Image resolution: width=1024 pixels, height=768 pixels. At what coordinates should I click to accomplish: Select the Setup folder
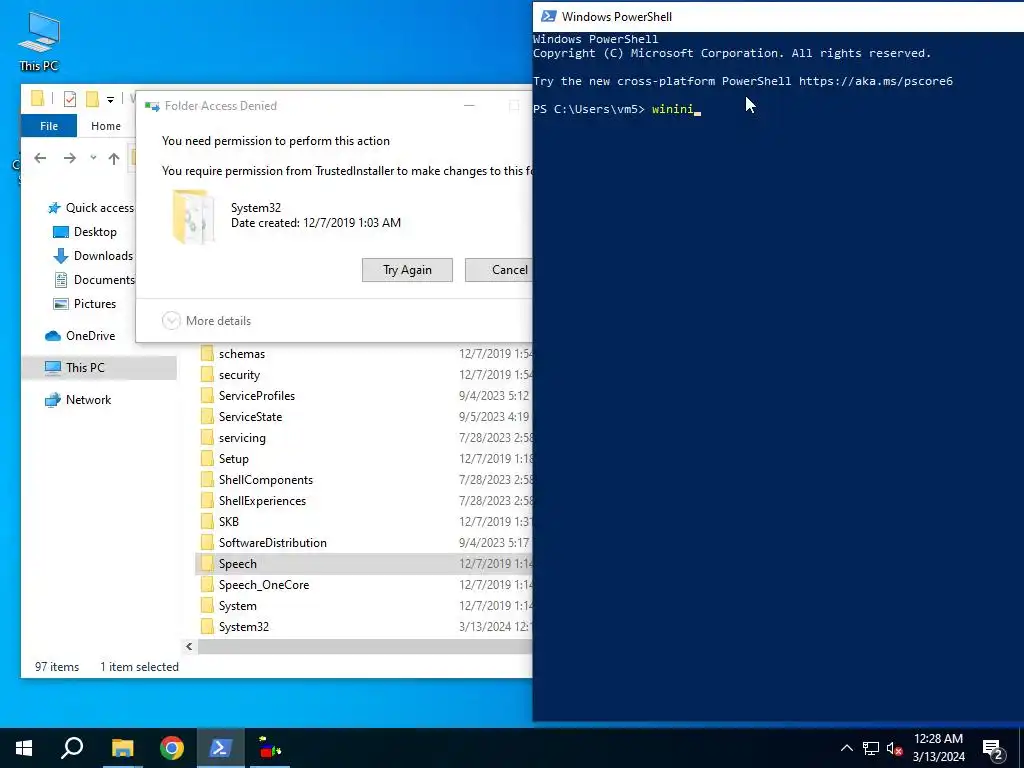pos(364,458)
